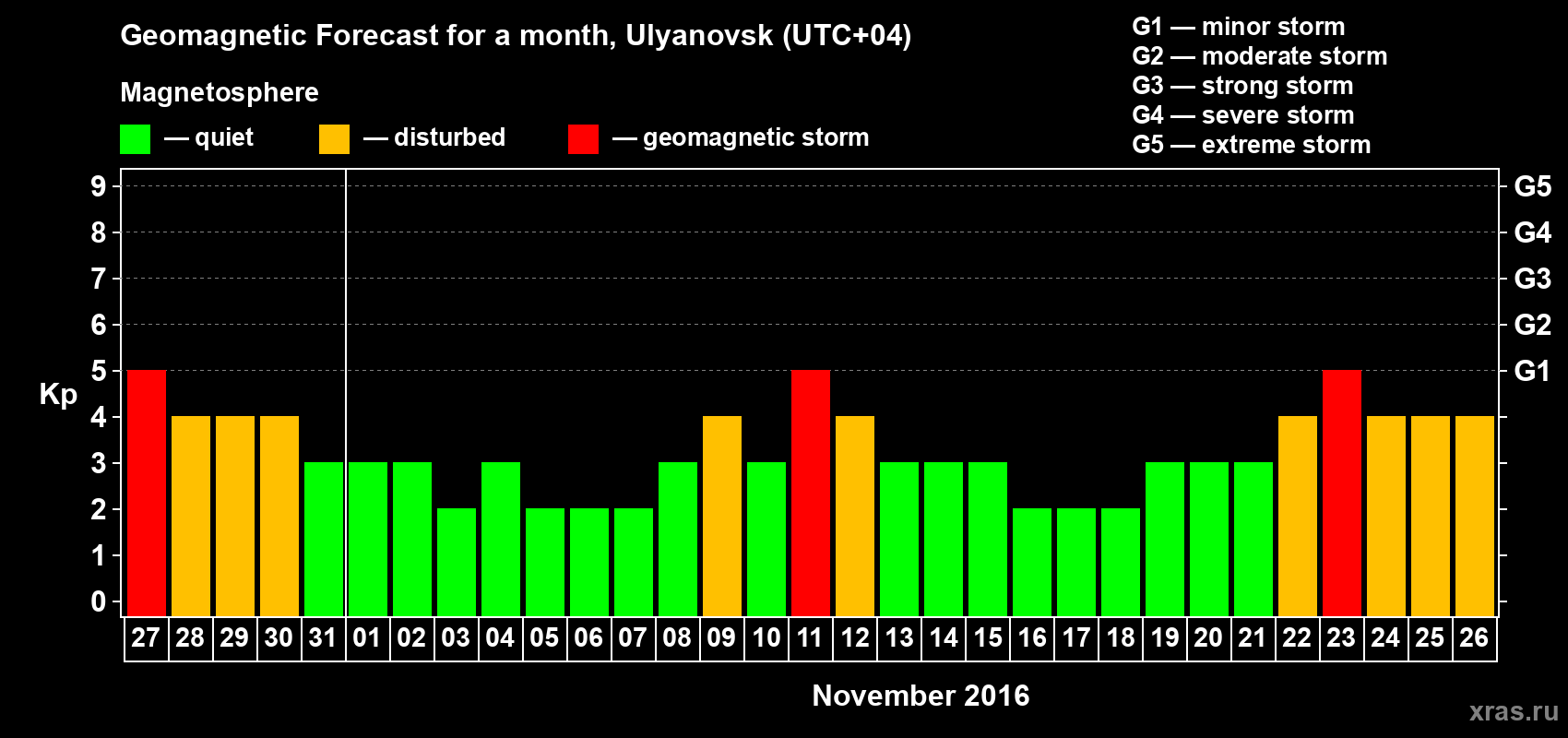
Task: Click the date label 05
Action: pyautogui.click(x=544, y=637)
